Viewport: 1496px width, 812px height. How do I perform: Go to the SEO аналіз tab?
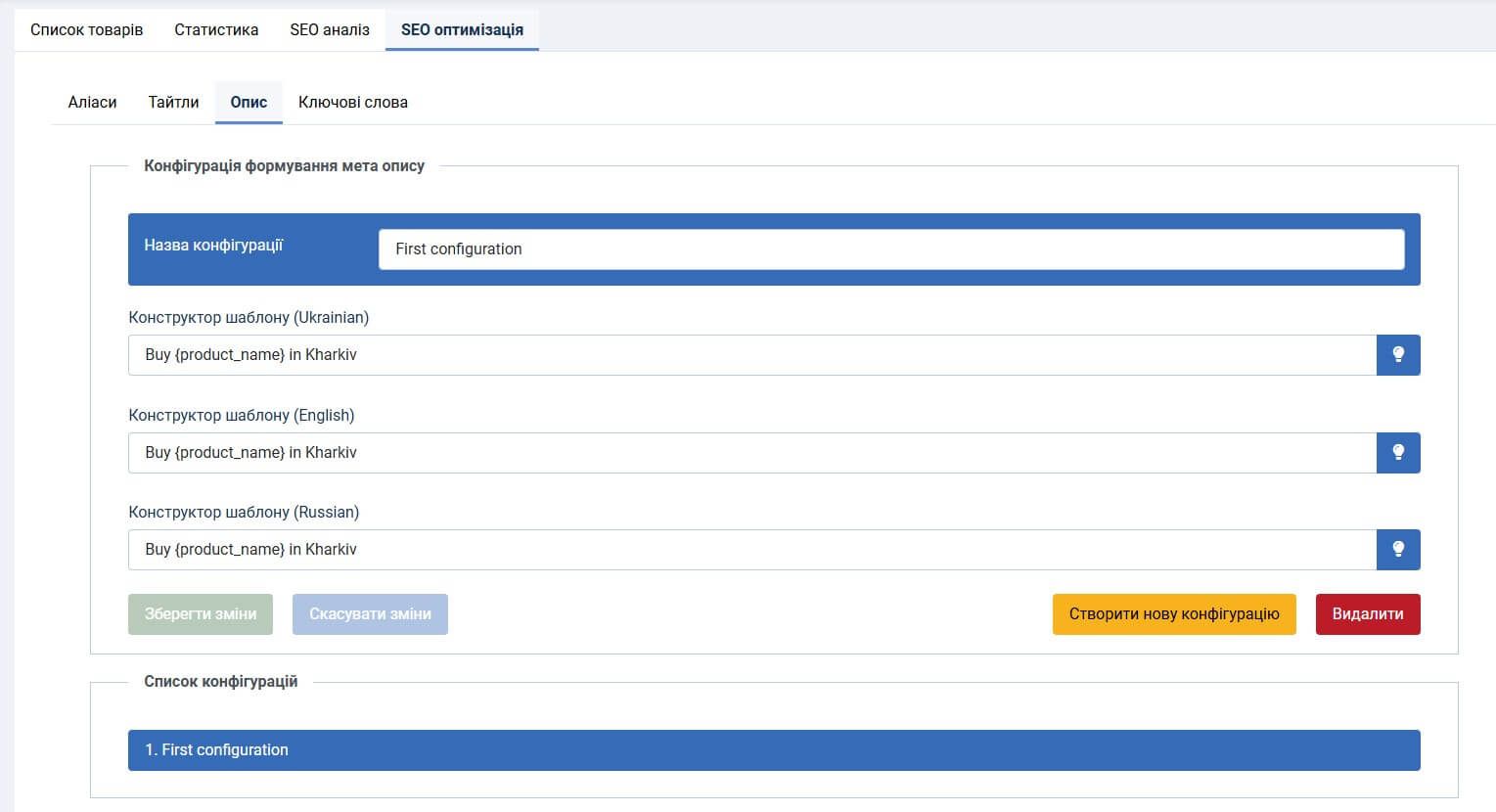[330, 29]
